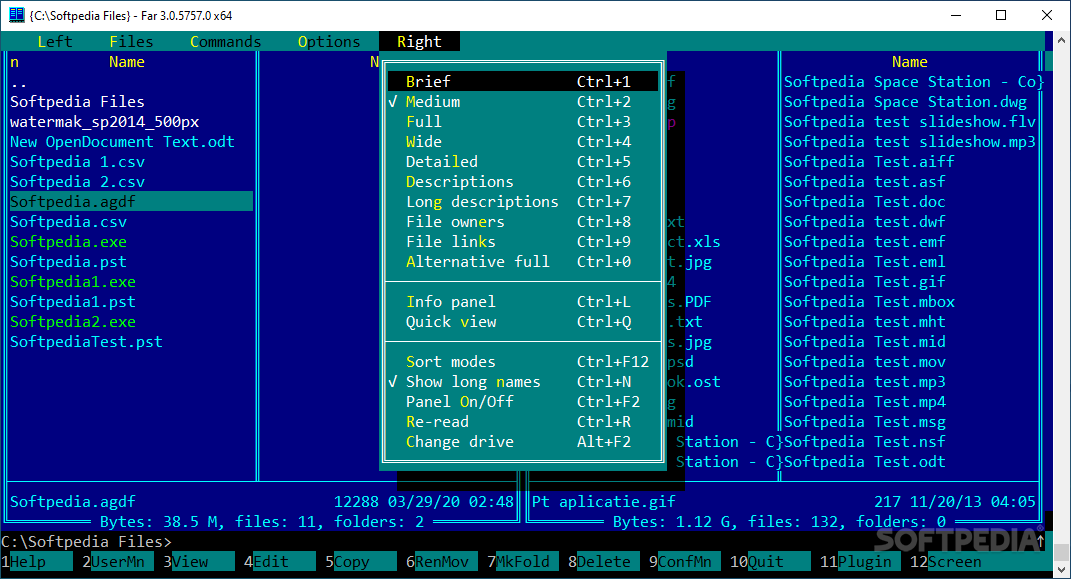The height and width of the screenshot is (579, 1071).
Task: Open the Files menu
Action: point(131,42)
